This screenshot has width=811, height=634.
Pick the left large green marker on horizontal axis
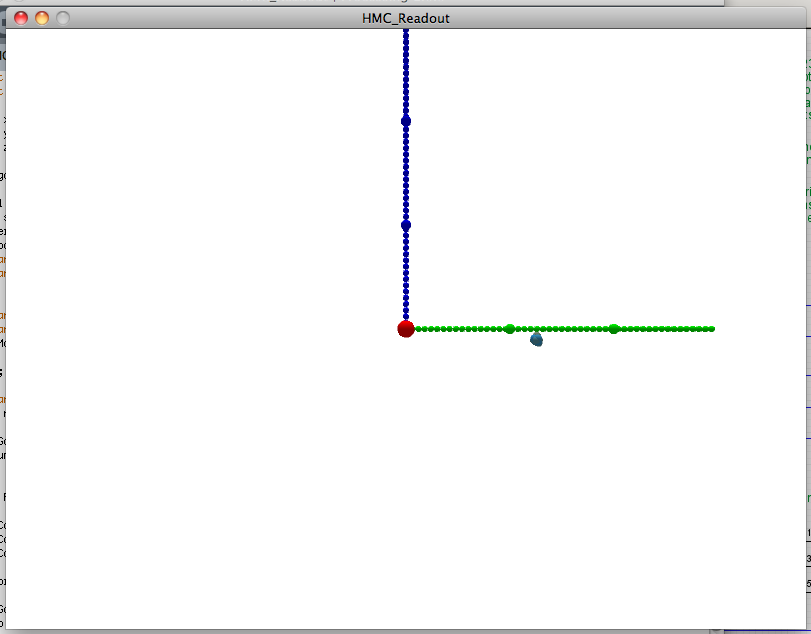coord(510,329)
